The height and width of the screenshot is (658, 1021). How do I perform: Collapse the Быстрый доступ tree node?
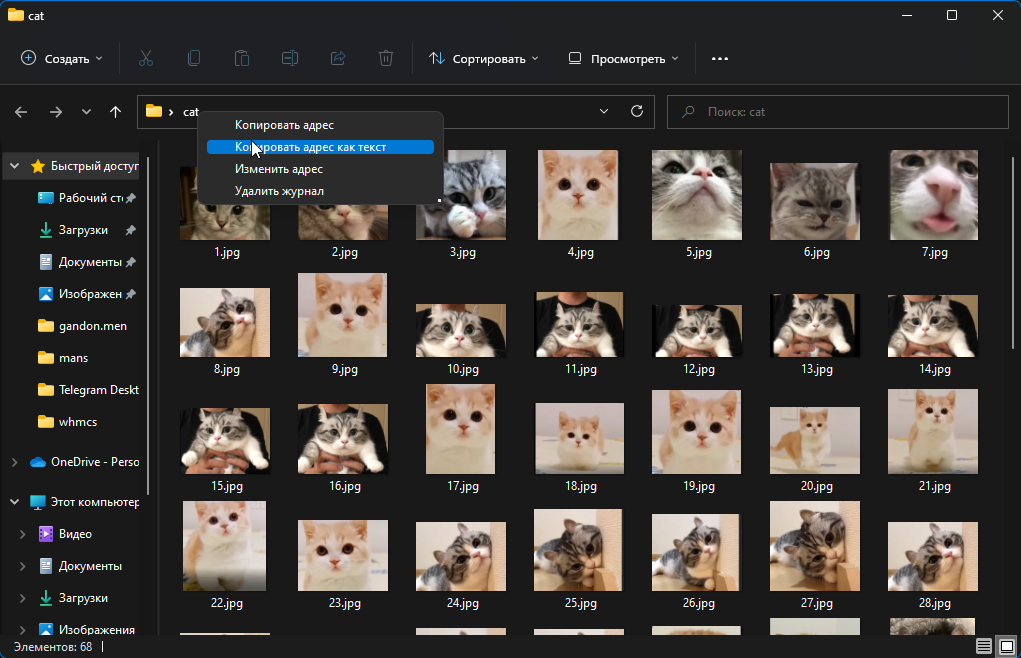point(14,166)
